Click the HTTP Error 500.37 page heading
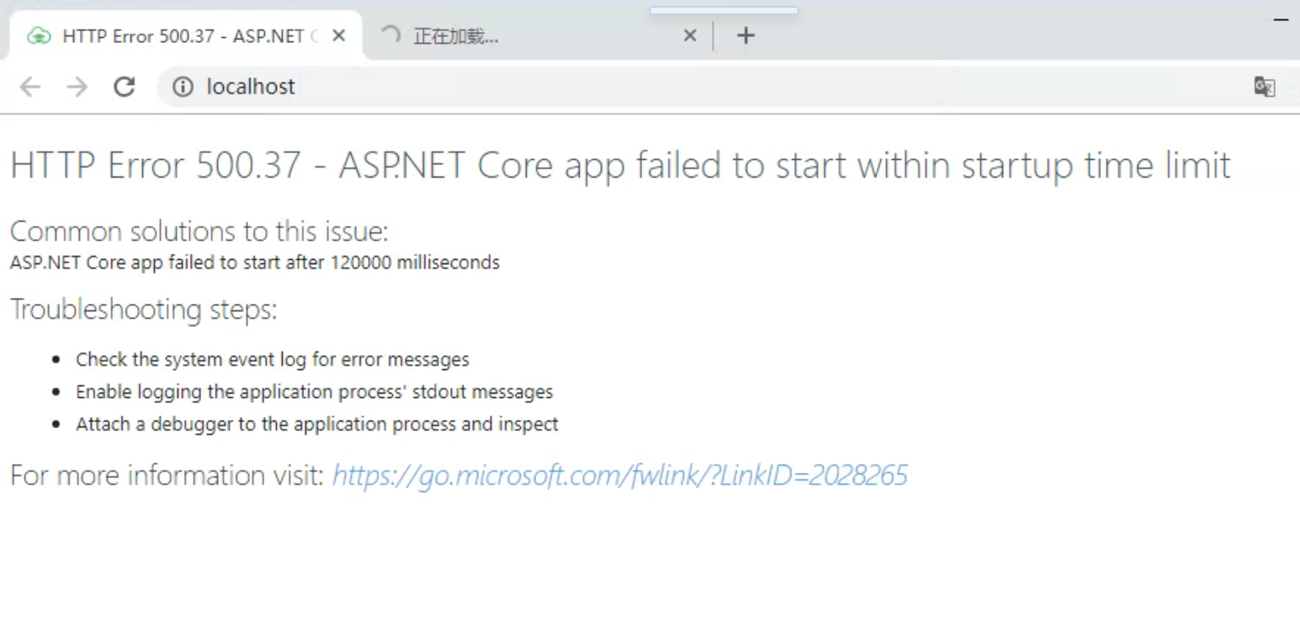 coord(620,165)
